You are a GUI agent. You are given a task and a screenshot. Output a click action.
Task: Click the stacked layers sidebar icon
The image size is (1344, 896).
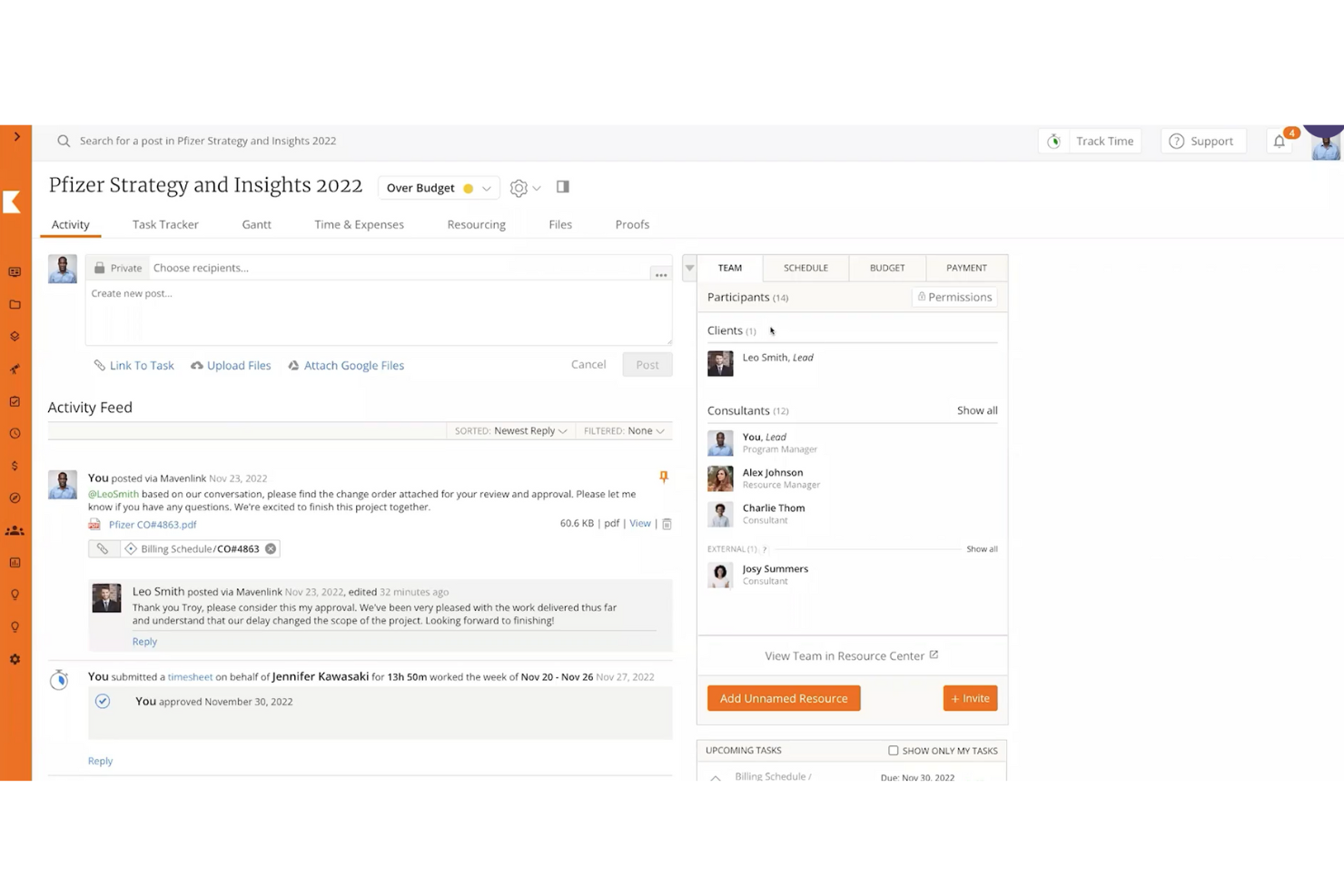(15, 337)
